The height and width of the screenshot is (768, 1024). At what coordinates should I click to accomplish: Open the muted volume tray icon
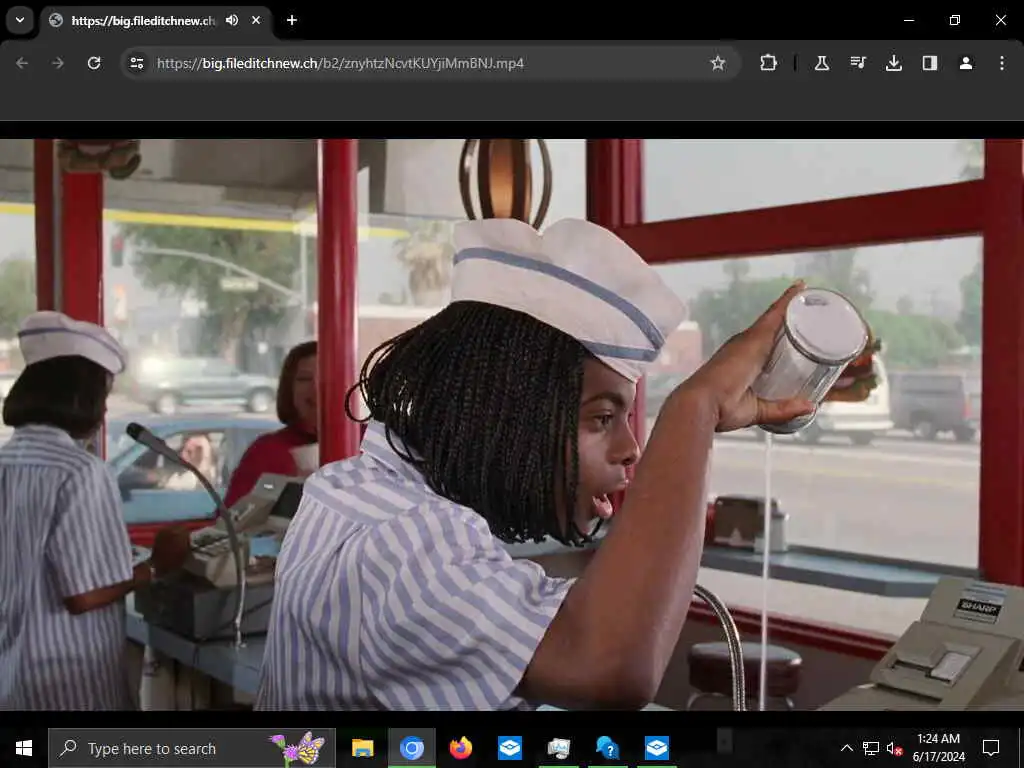(x=894, y=748)
